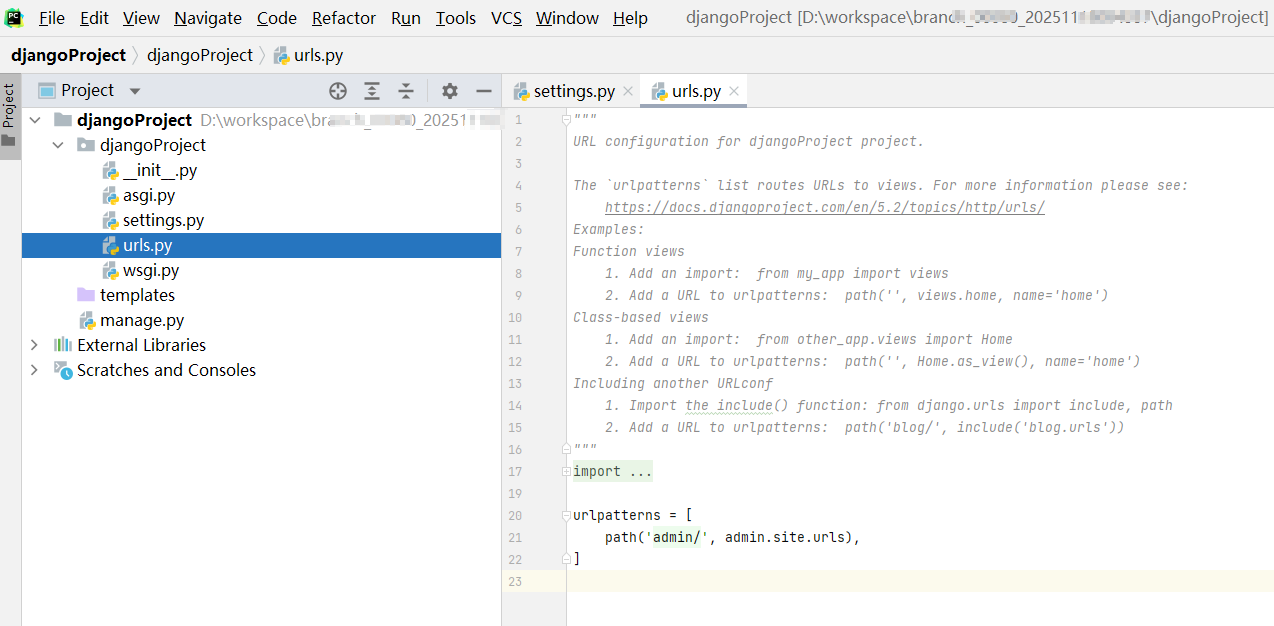The image size is (1274, 626).
Task: Open the docs.djangoproject.com URL link in editor
Action: click(825, 207)
